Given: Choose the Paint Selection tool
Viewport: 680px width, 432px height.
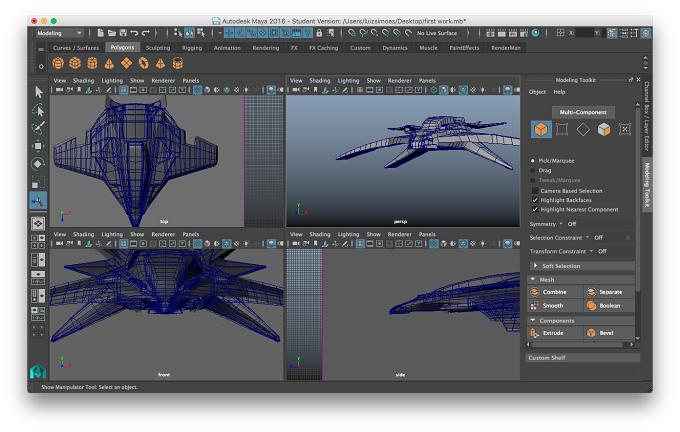Looking at the screenshot, I should pos(39,128).
